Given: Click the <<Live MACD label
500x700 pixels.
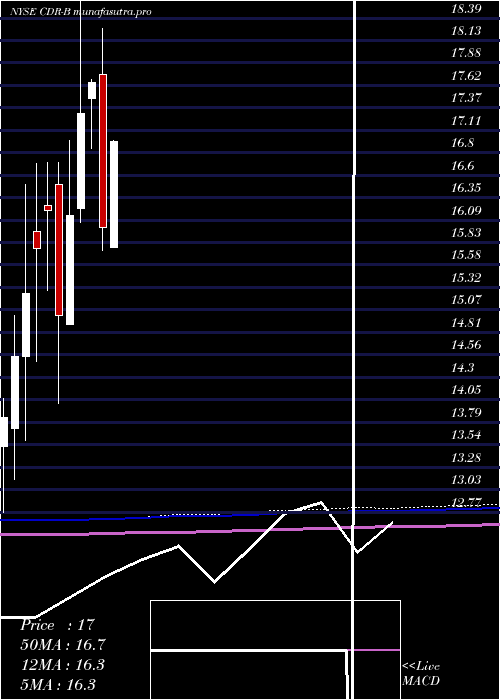Looking at the screenshot, I should point(421,674).
